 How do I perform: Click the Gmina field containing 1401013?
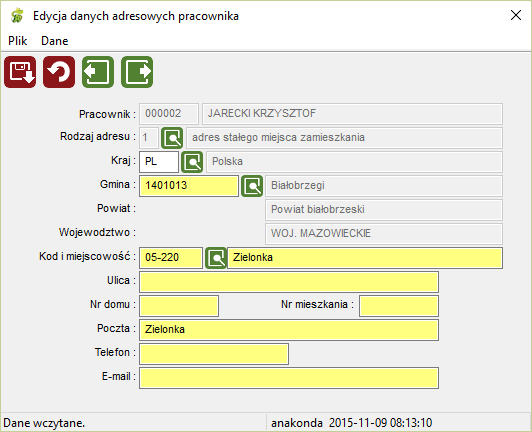tap(189, 186)
